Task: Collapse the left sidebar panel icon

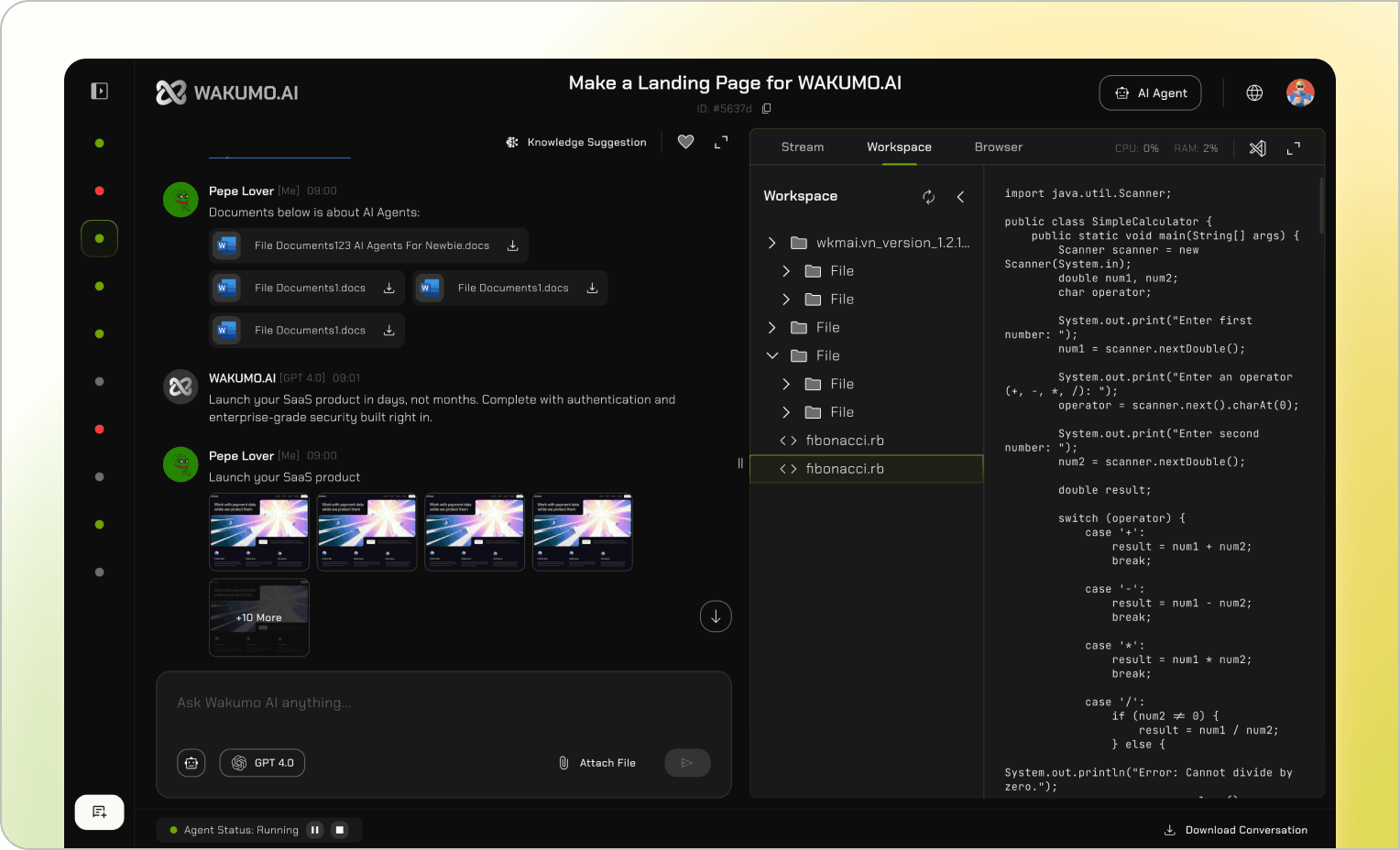Action: point(99,91)
